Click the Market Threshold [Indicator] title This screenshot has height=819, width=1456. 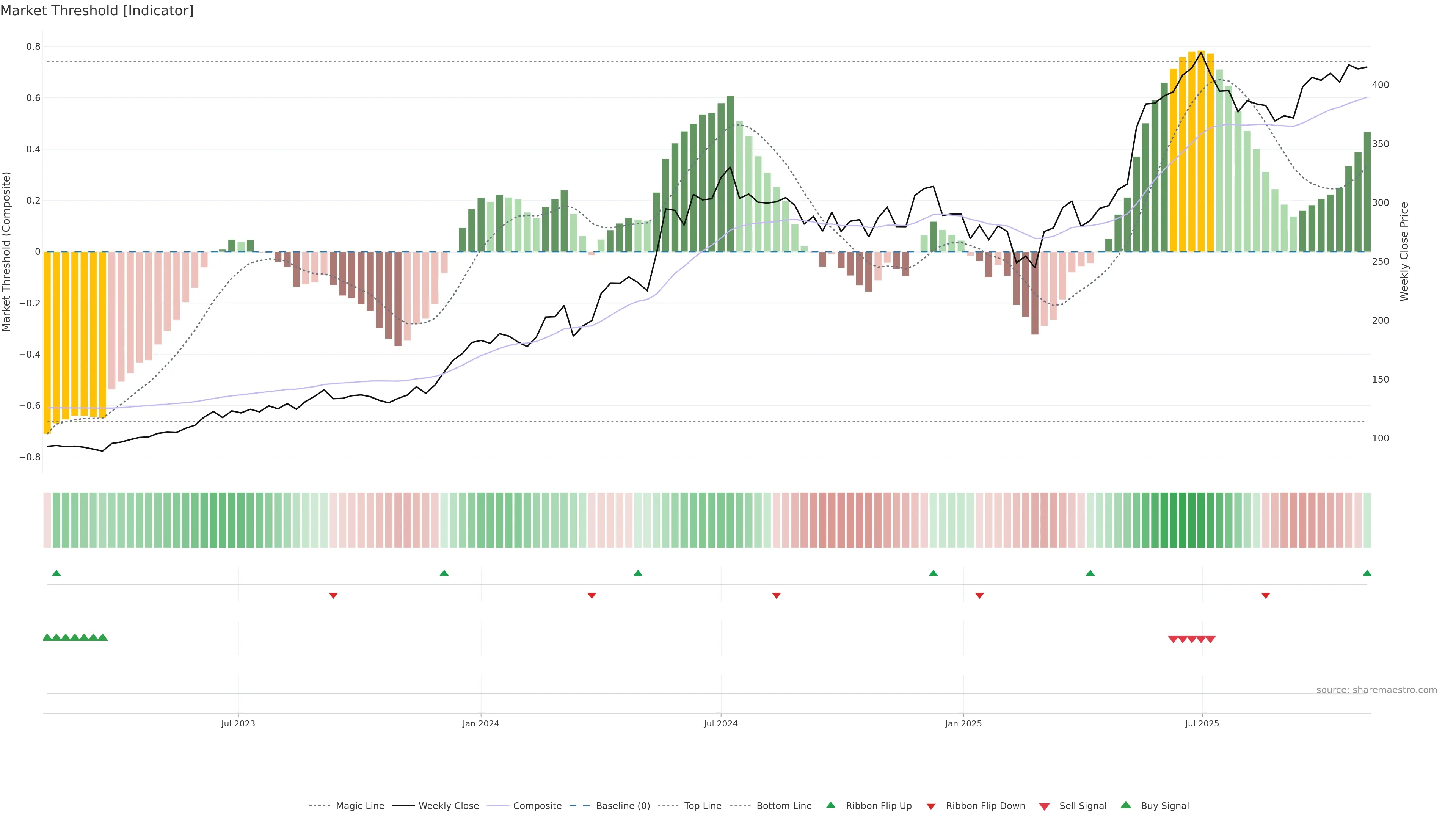(97, 11)
